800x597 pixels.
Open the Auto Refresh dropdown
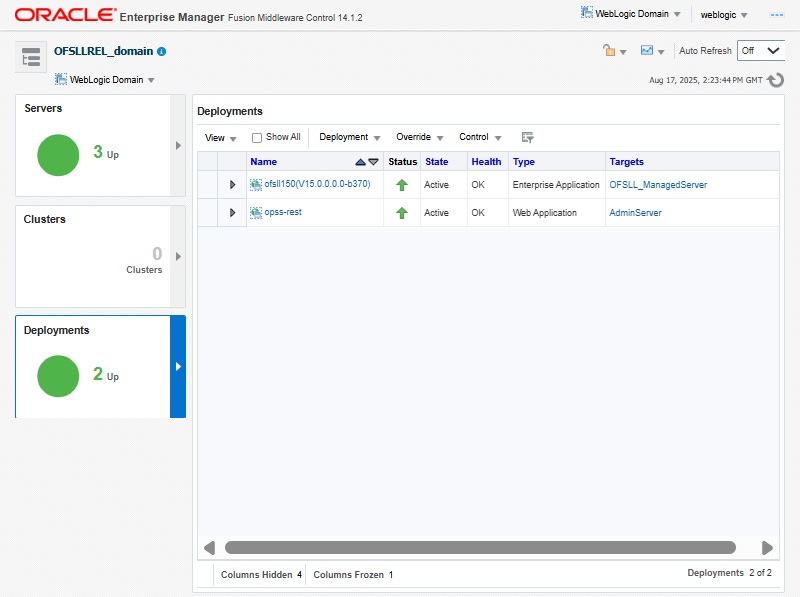760,51
